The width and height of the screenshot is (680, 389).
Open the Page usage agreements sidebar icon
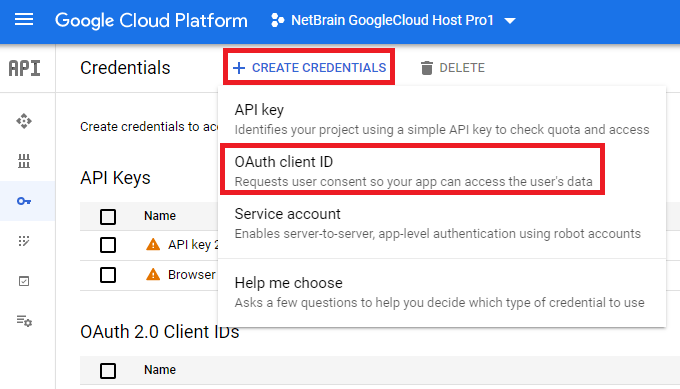(24, 321)
